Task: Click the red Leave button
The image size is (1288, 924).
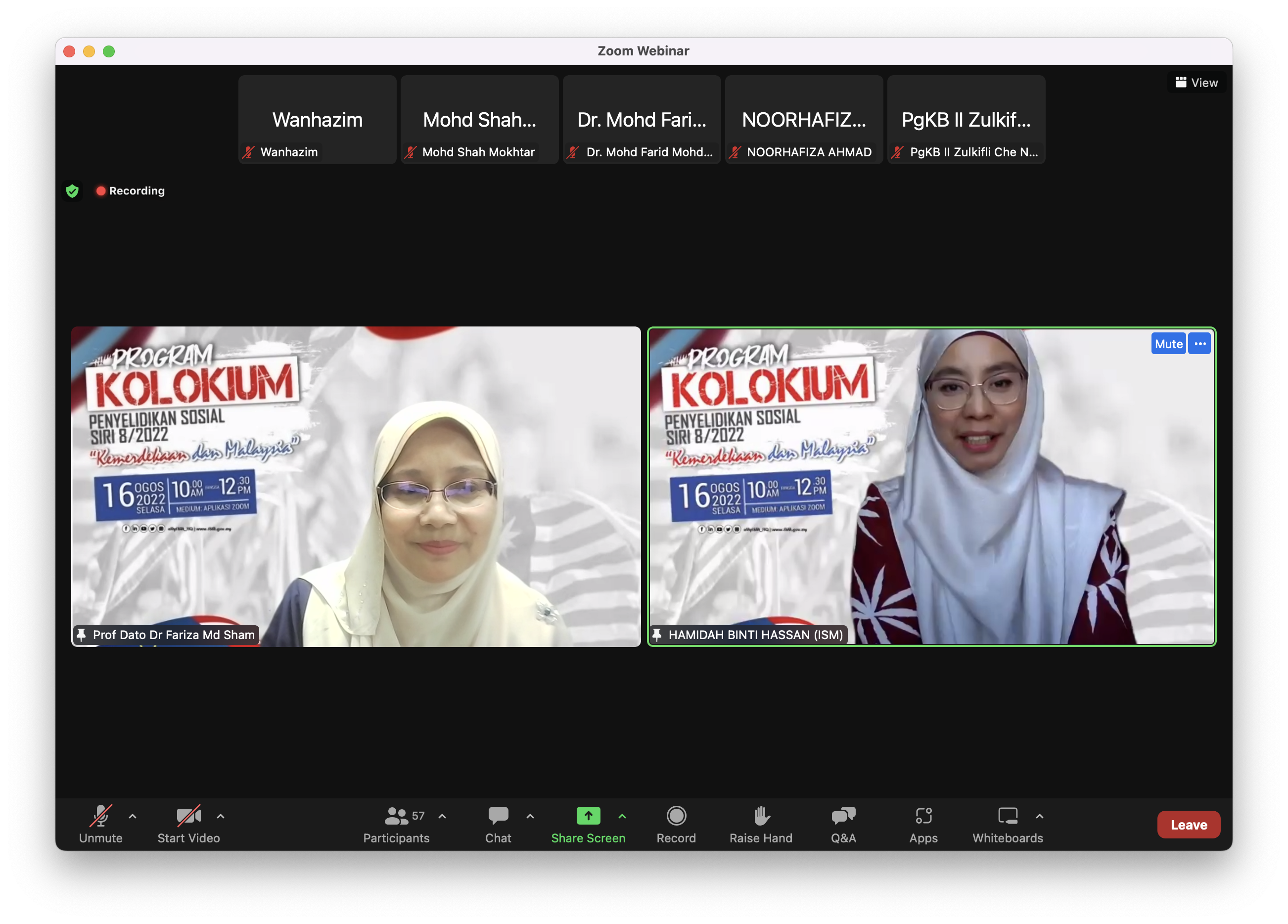Action: pos(1188,825)
